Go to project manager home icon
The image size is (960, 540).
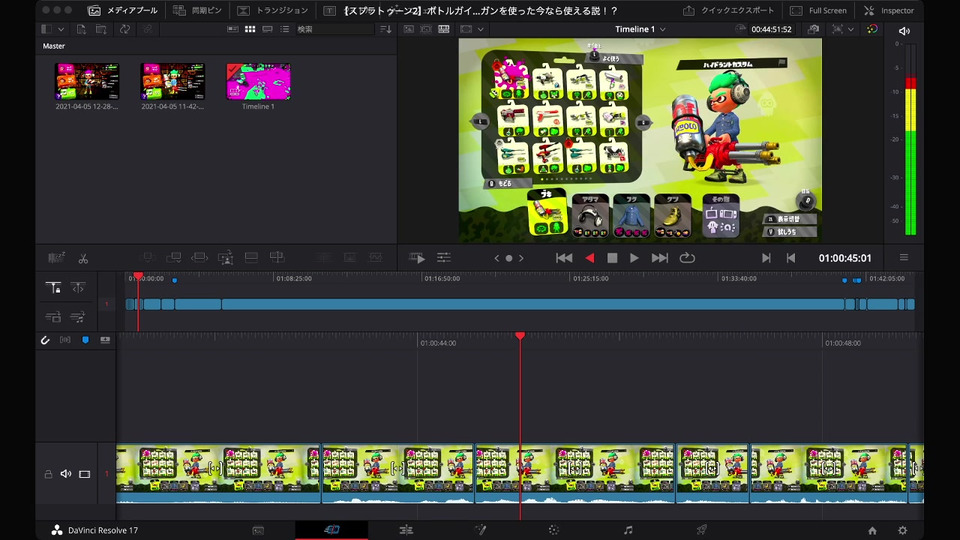point(872,530)
